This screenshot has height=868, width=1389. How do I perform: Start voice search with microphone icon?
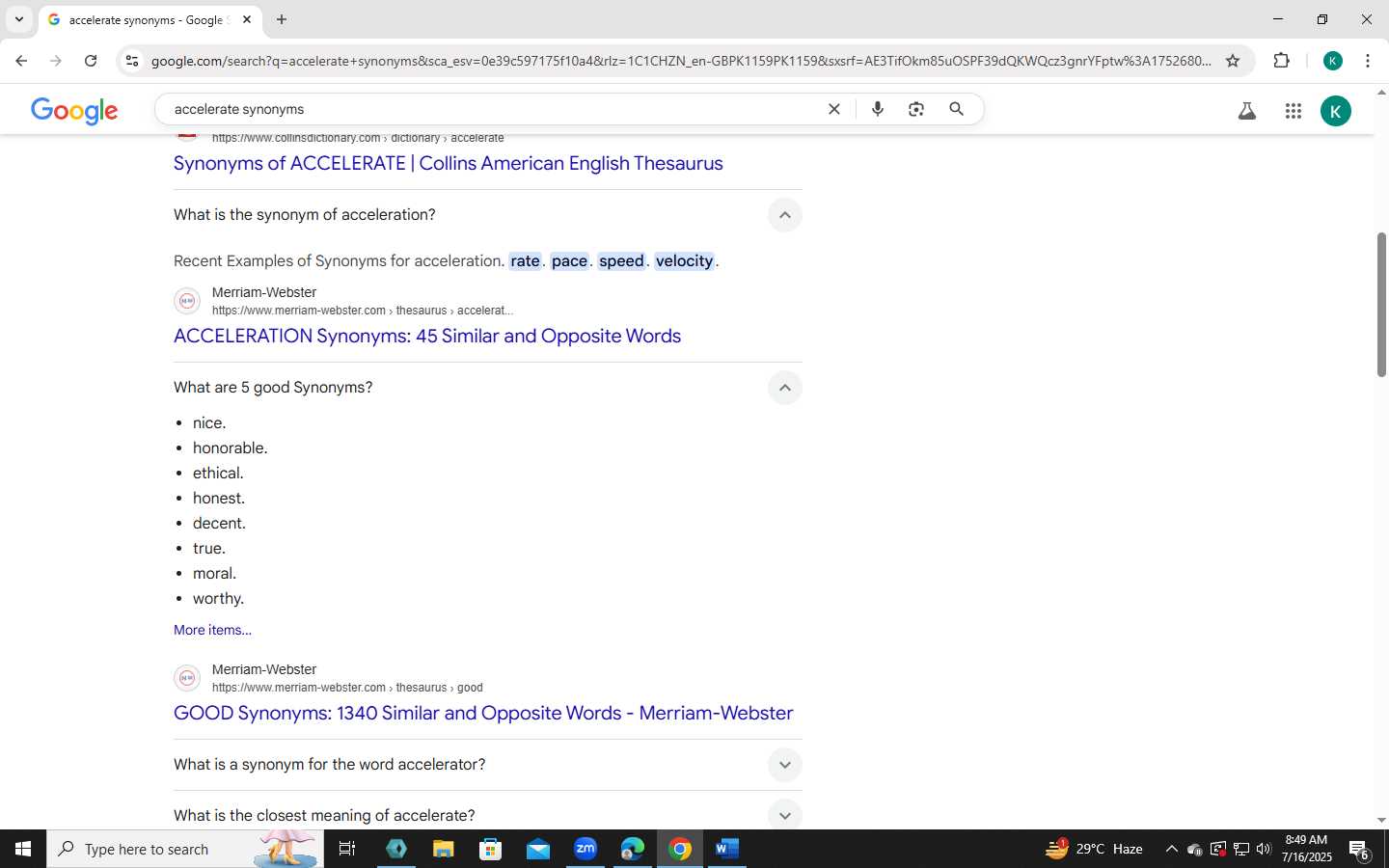click(878, 109)
